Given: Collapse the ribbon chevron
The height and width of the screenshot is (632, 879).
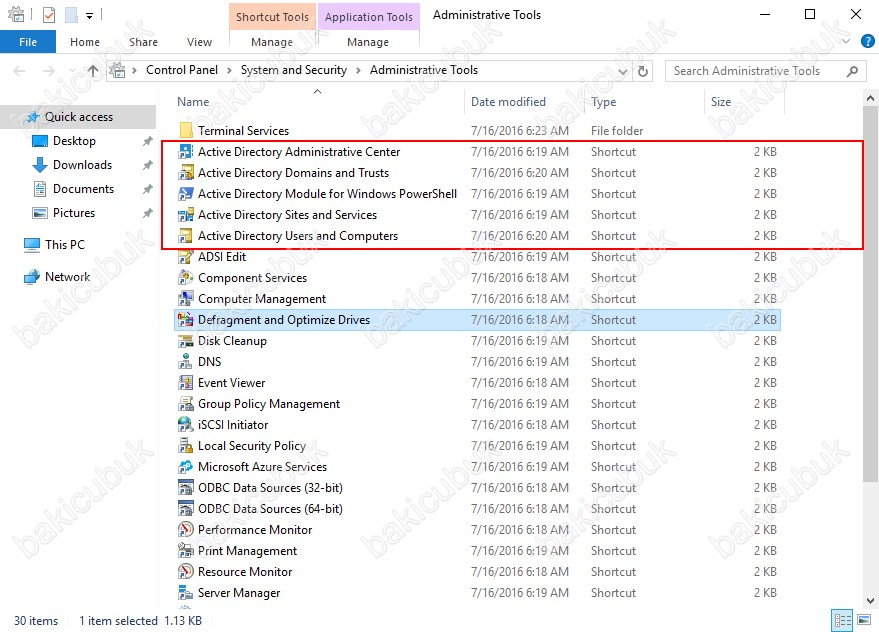Looking at the screenshot, I should 846,41.
